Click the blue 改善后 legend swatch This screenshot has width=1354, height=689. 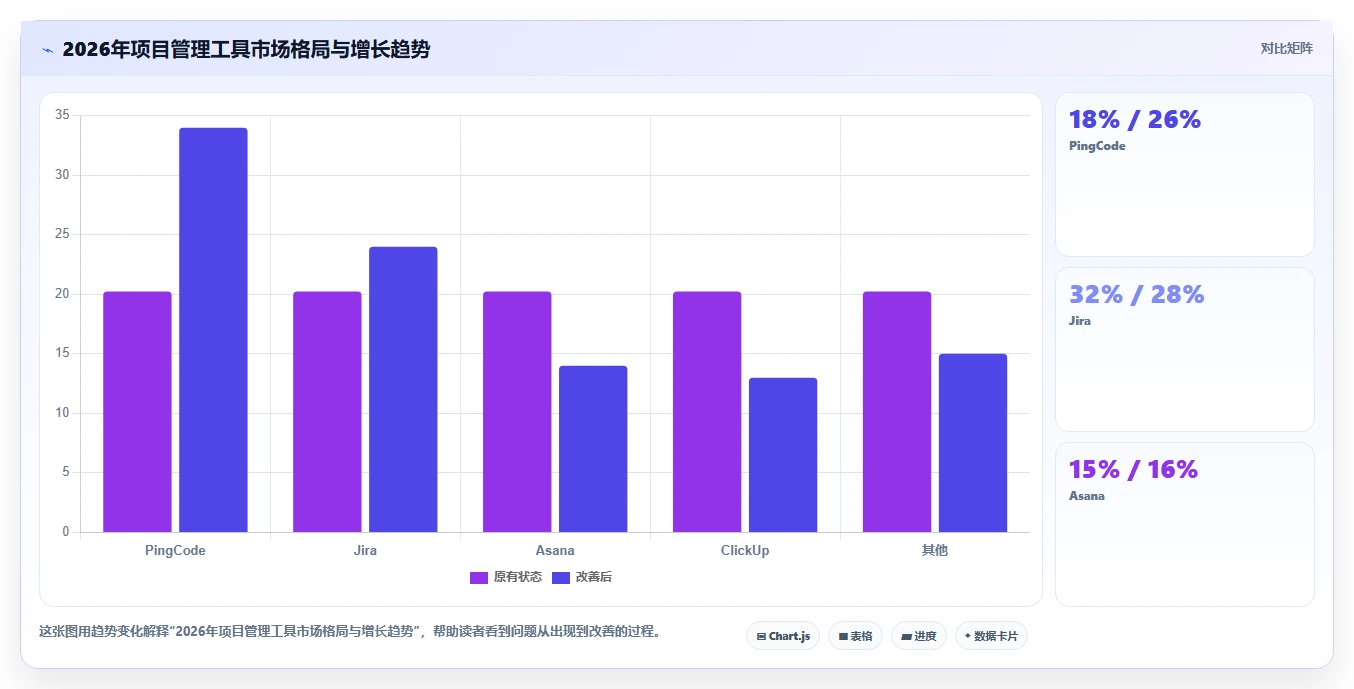(561, 577)
